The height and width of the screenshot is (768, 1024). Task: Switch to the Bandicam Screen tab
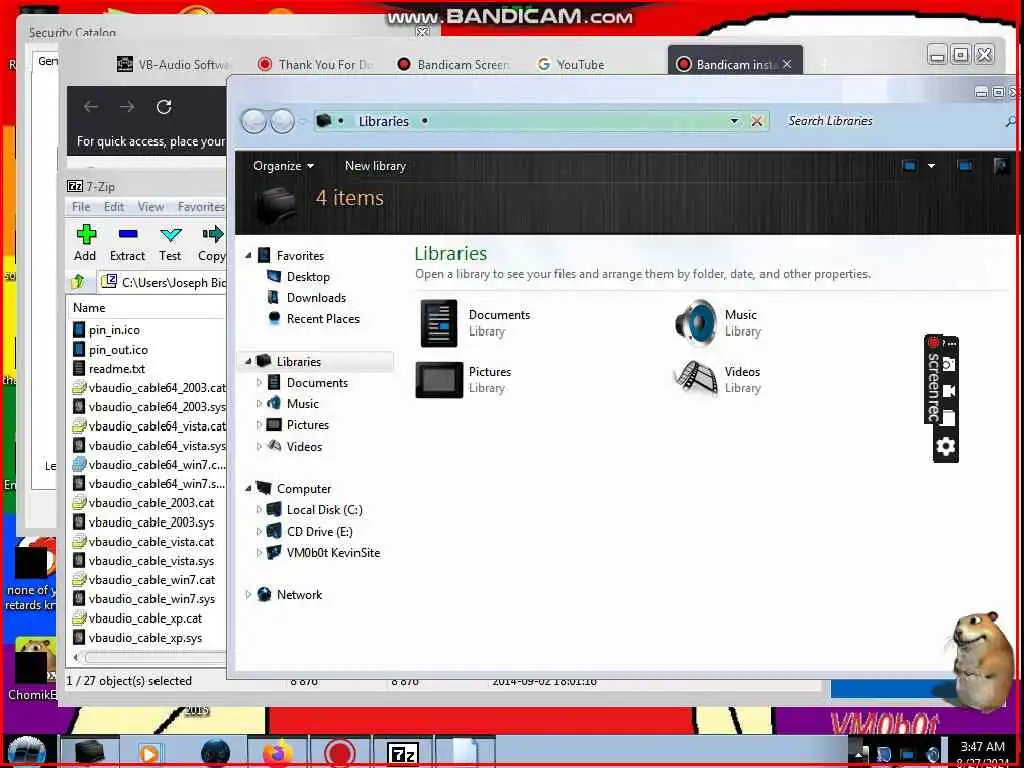tap(454, 64)
